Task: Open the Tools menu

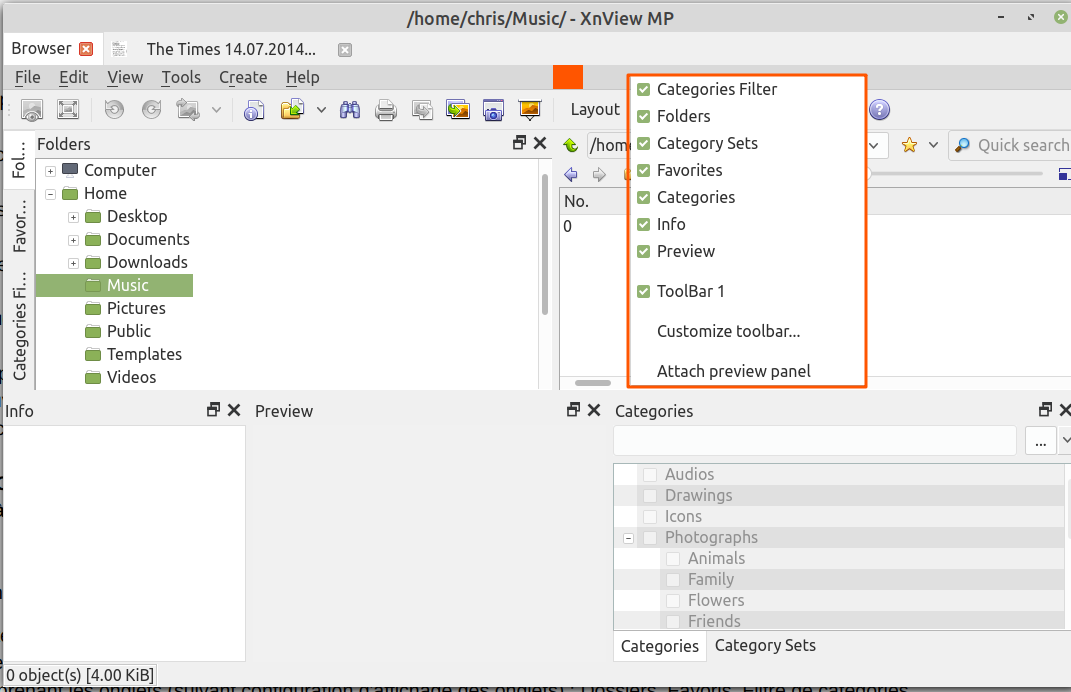Action: pos(181,77)
